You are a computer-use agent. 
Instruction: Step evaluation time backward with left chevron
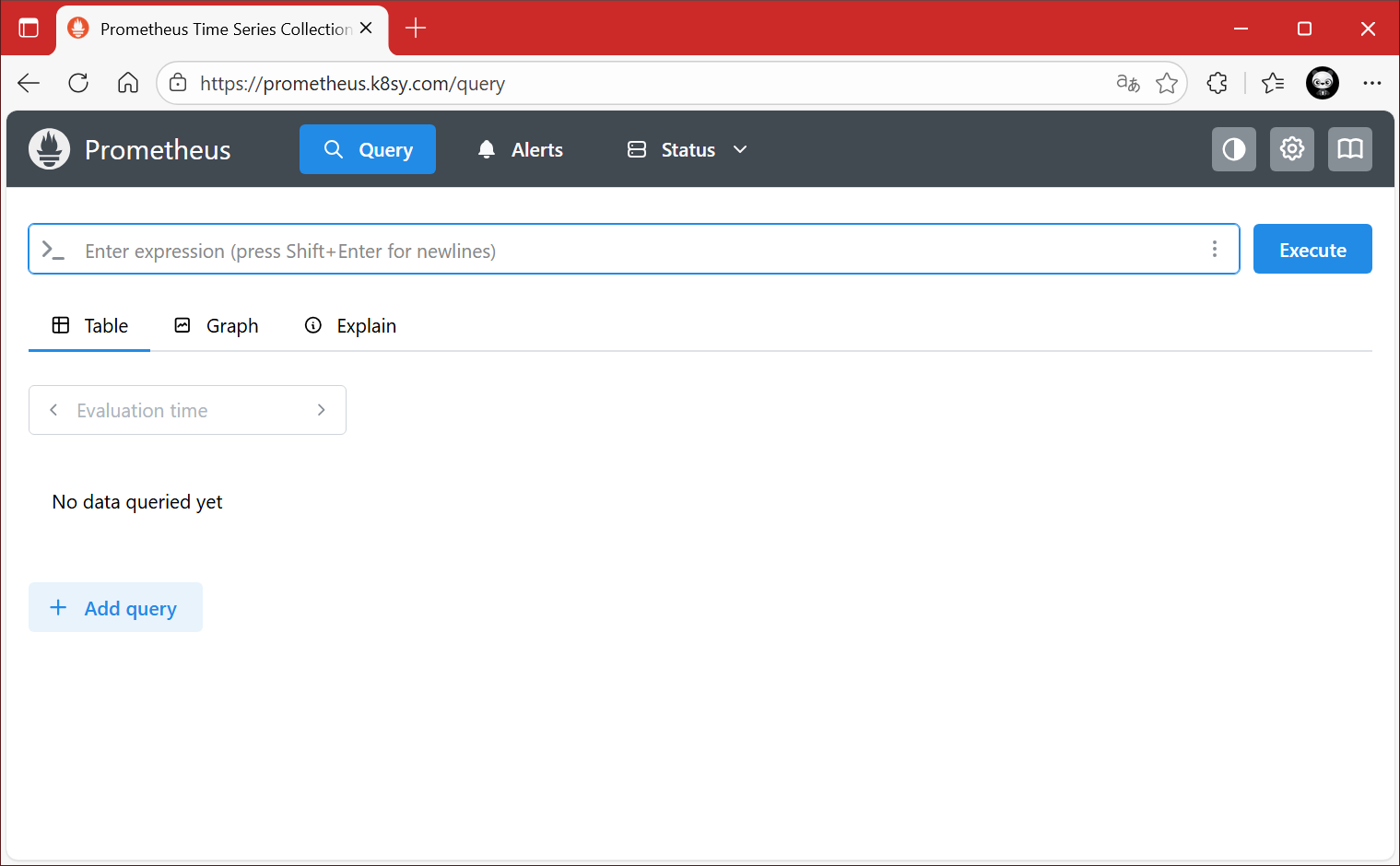coord(53,410)
